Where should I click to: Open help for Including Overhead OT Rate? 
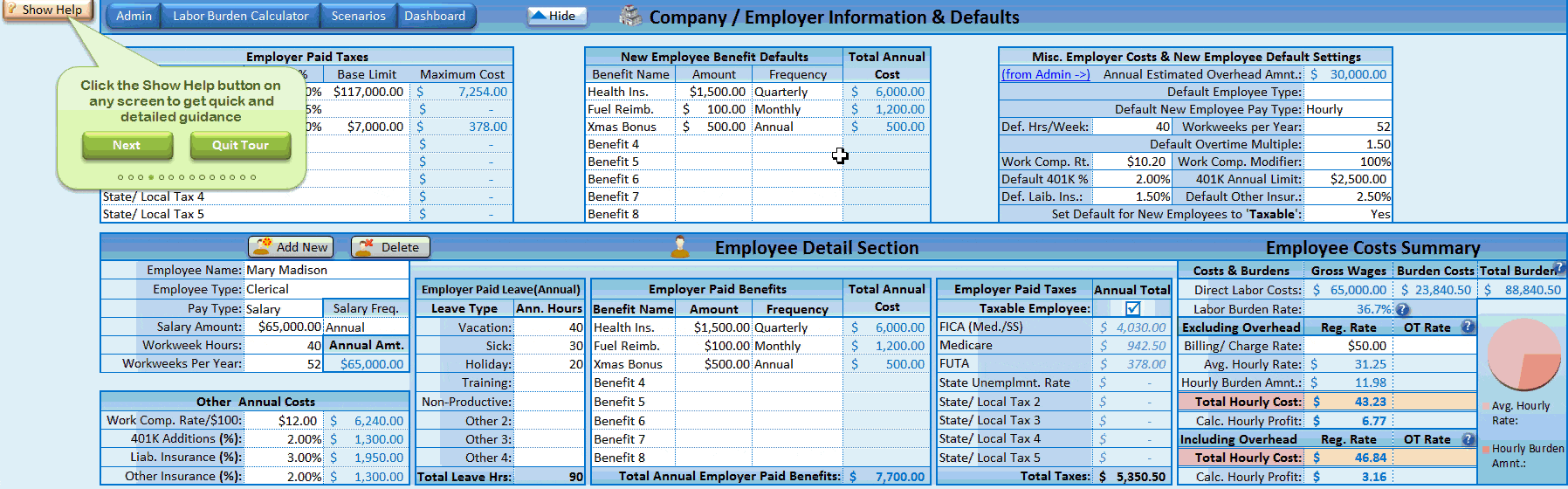pos(1468,438)
